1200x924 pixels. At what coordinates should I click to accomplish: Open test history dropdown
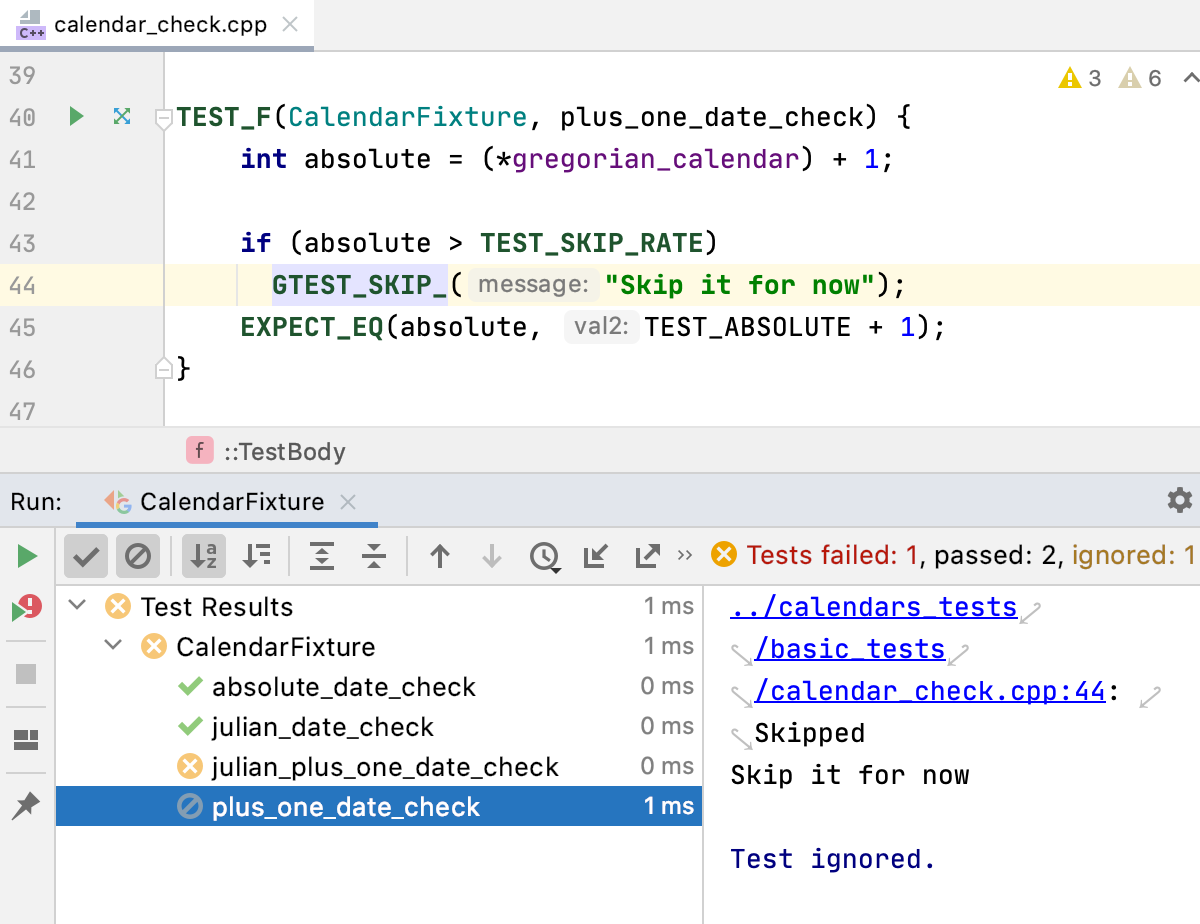click(545, 557)
